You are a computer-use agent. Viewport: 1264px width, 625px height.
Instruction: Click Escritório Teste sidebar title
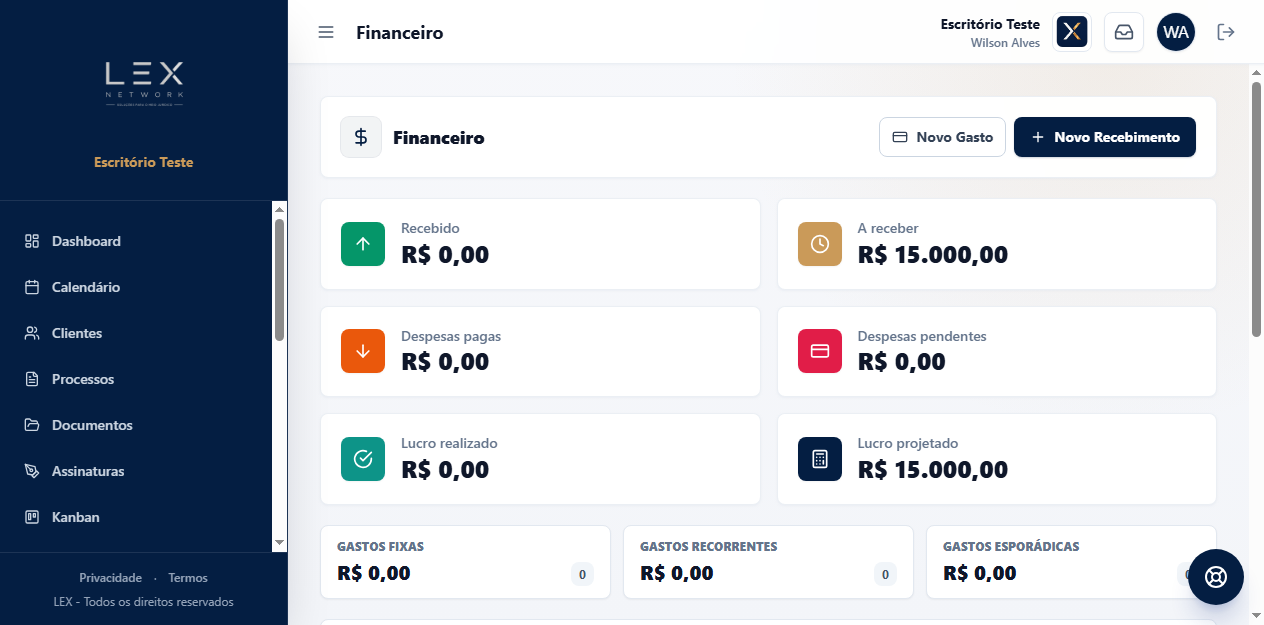tap(144, 162)
